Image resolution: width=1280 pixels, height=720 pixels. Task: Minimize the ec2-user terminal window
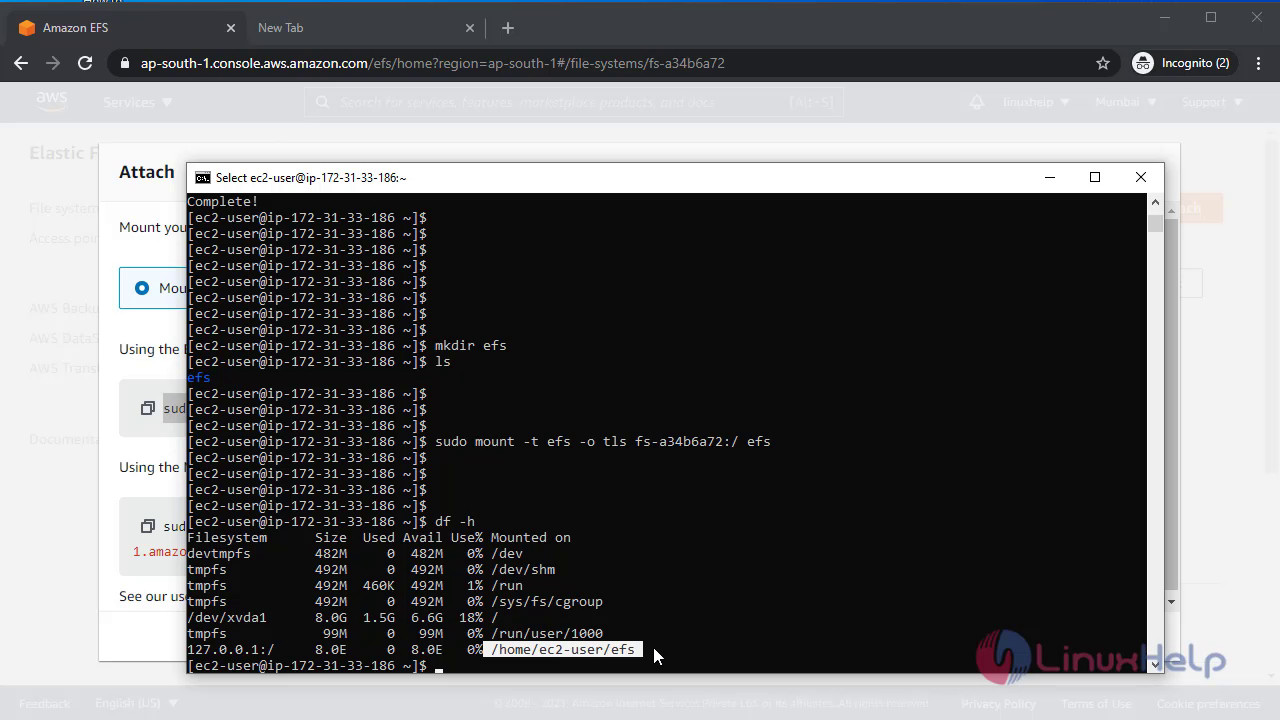click(1049, 177)
